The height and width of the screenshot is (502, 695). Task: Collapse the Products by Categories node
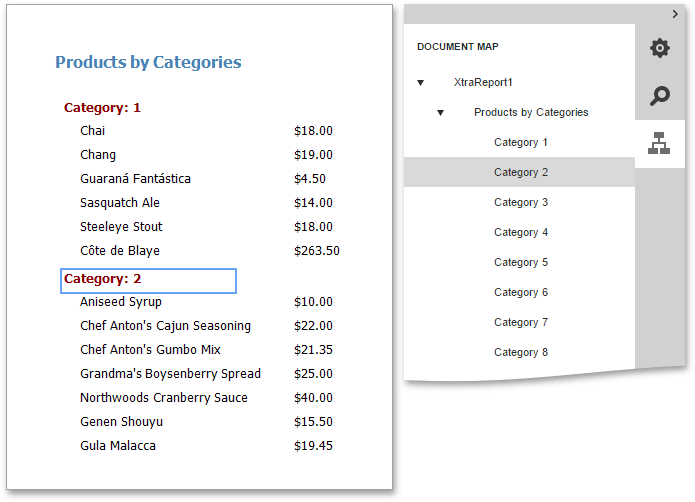(441, 113)
